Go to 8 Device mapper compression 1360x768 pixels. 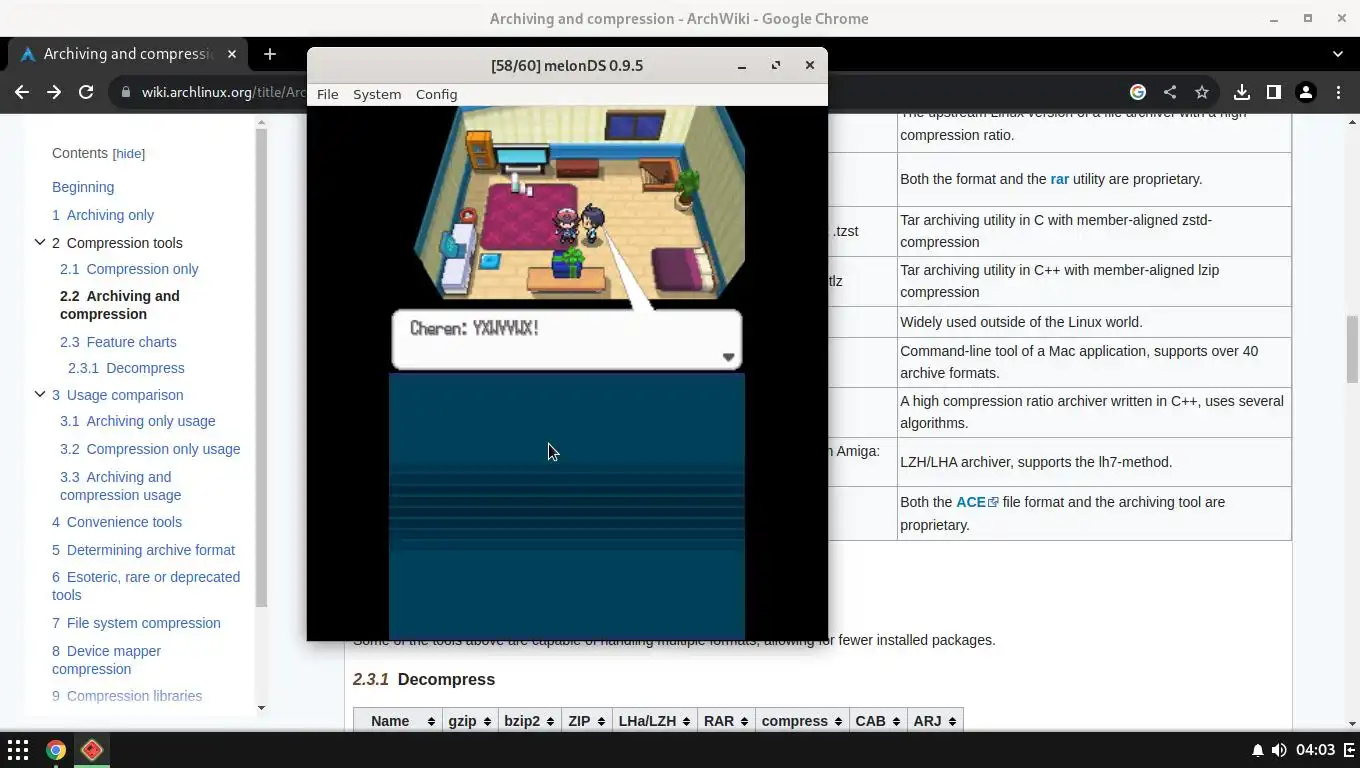click(x=106, y=660)
